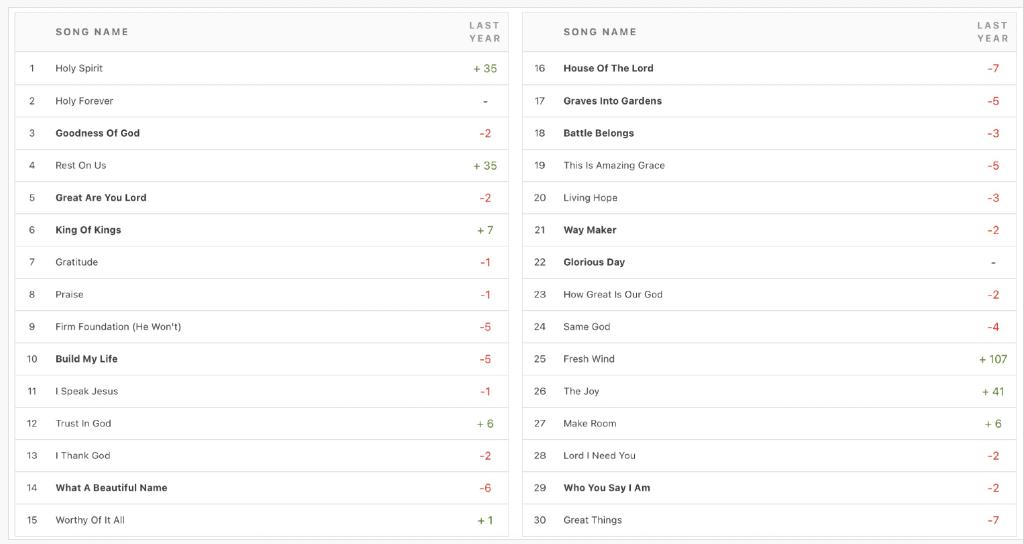Open Who You Say I Am entry

click(x=606, y=488)
